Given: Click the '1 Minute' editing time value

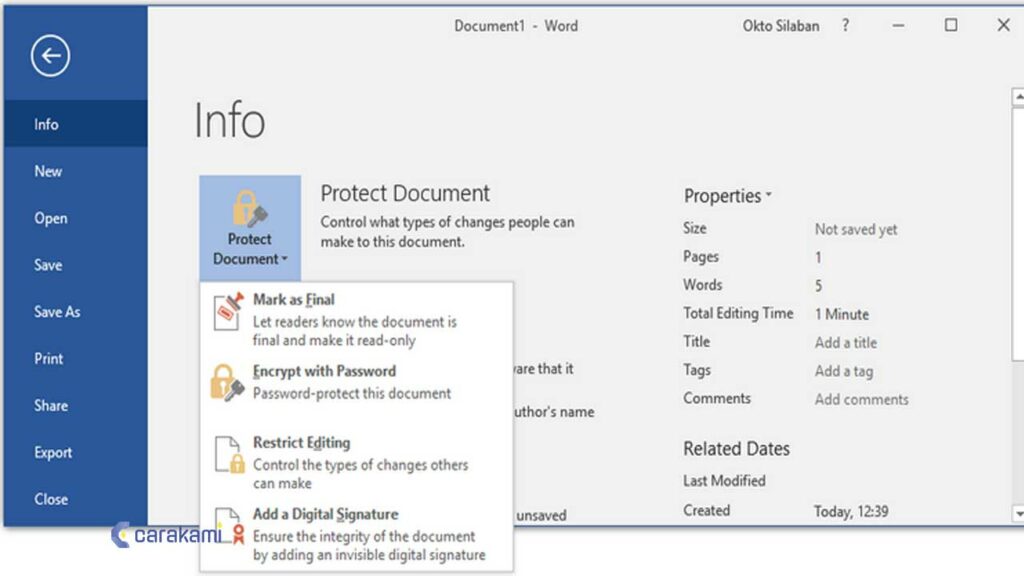Looking at the screenshot, I should (x=842, y=314).
